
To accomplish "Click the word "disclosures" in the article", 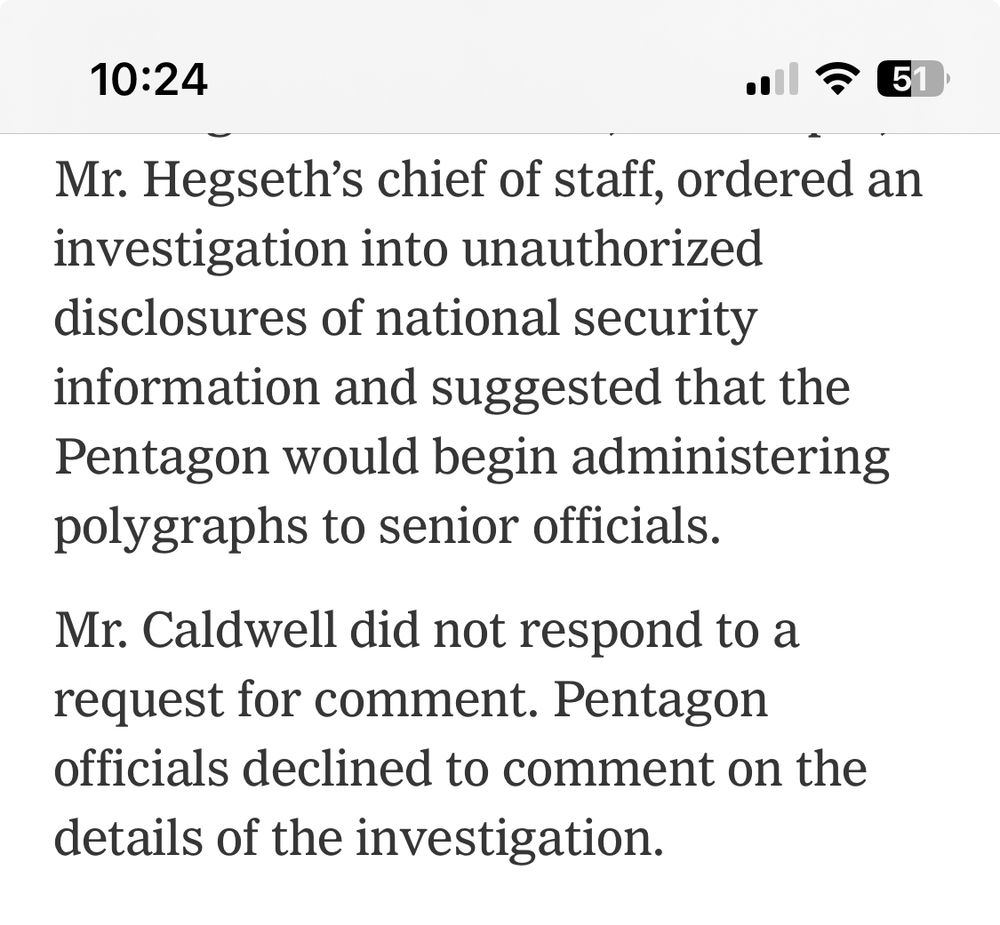I will click(180, 318).
